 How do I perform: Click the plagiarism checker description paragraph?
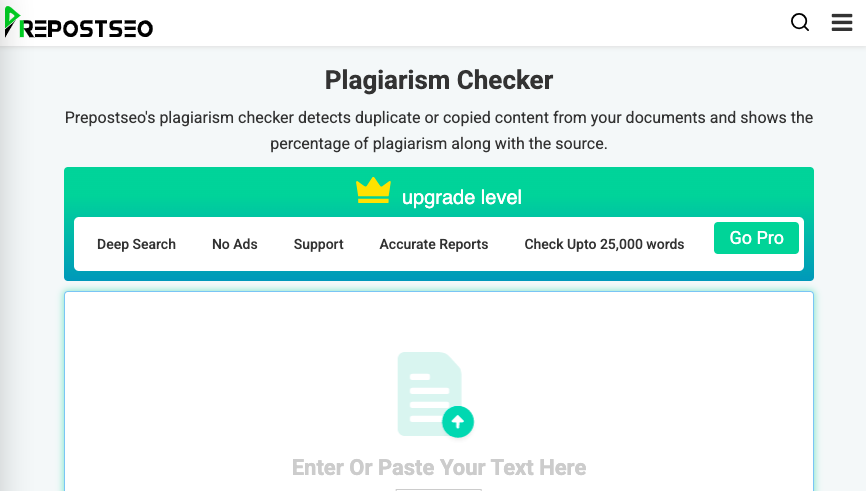[x=439, y=131]
